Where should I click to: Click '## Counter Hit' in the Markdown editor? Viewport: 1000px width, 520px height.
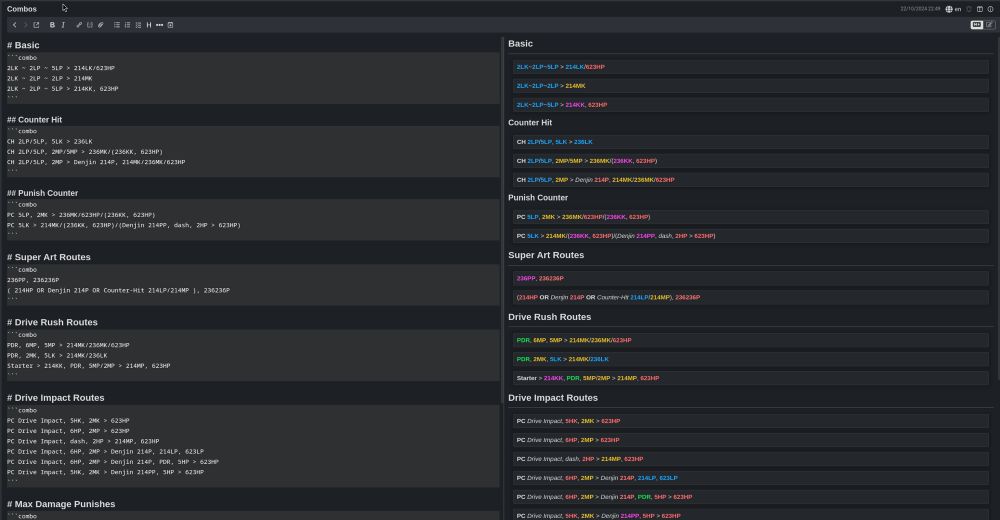tap(34, 120)
